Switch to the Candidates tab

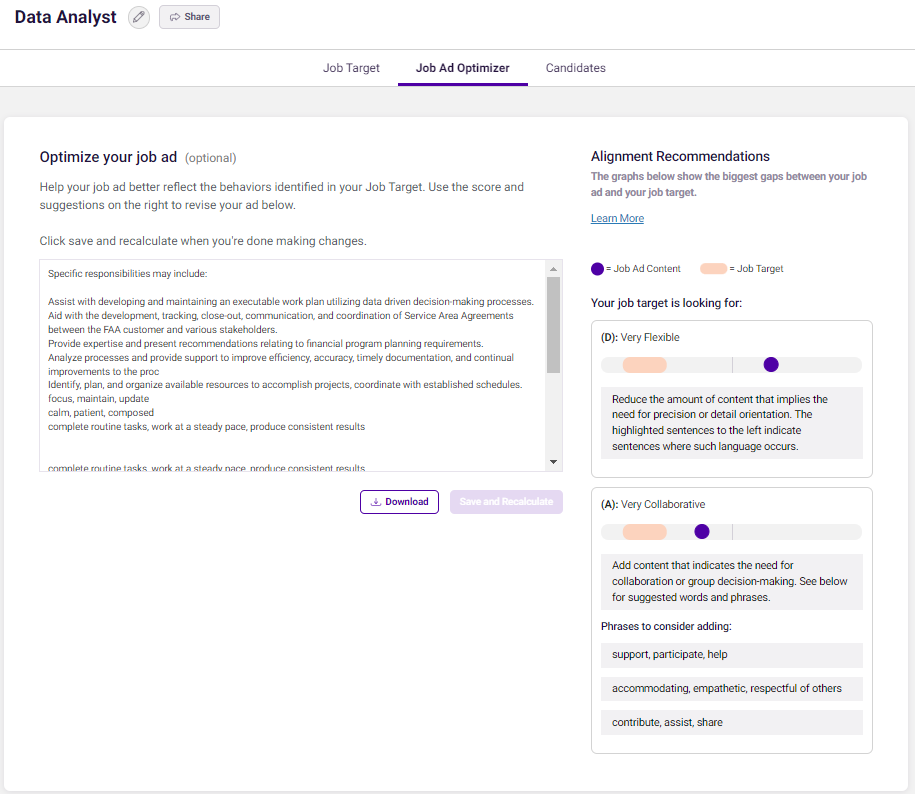point(575,68)
